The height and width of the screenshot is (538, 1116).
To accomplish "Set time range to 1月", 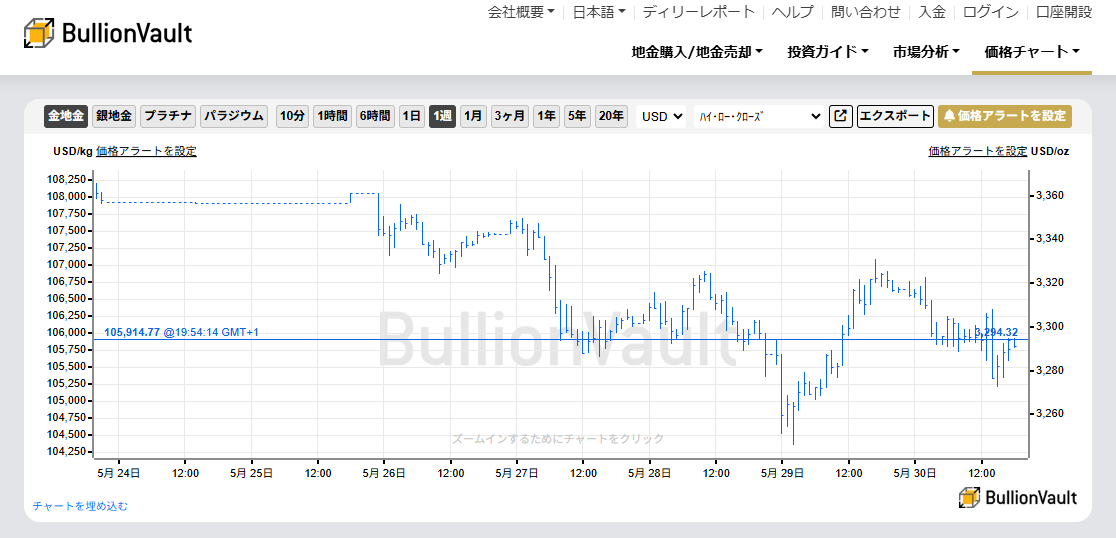I will click(473, 116).
